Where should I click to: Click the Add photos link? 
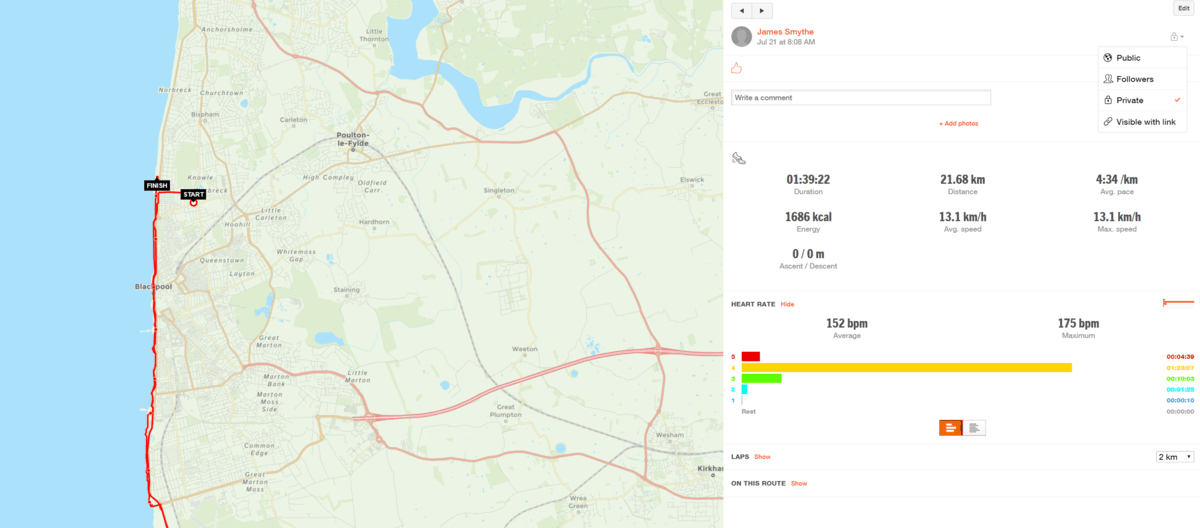[958, 124]
